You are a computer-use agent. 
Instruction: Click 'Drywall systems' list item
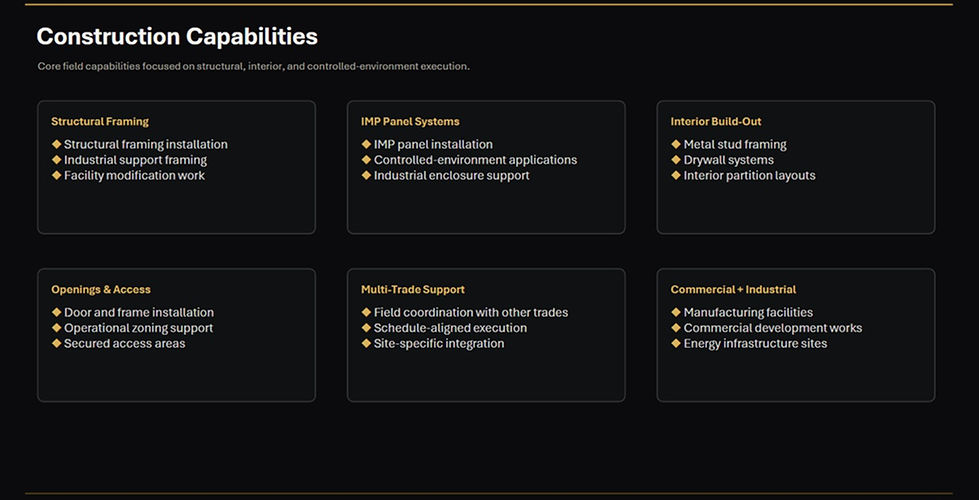click(x=729, y=160)
